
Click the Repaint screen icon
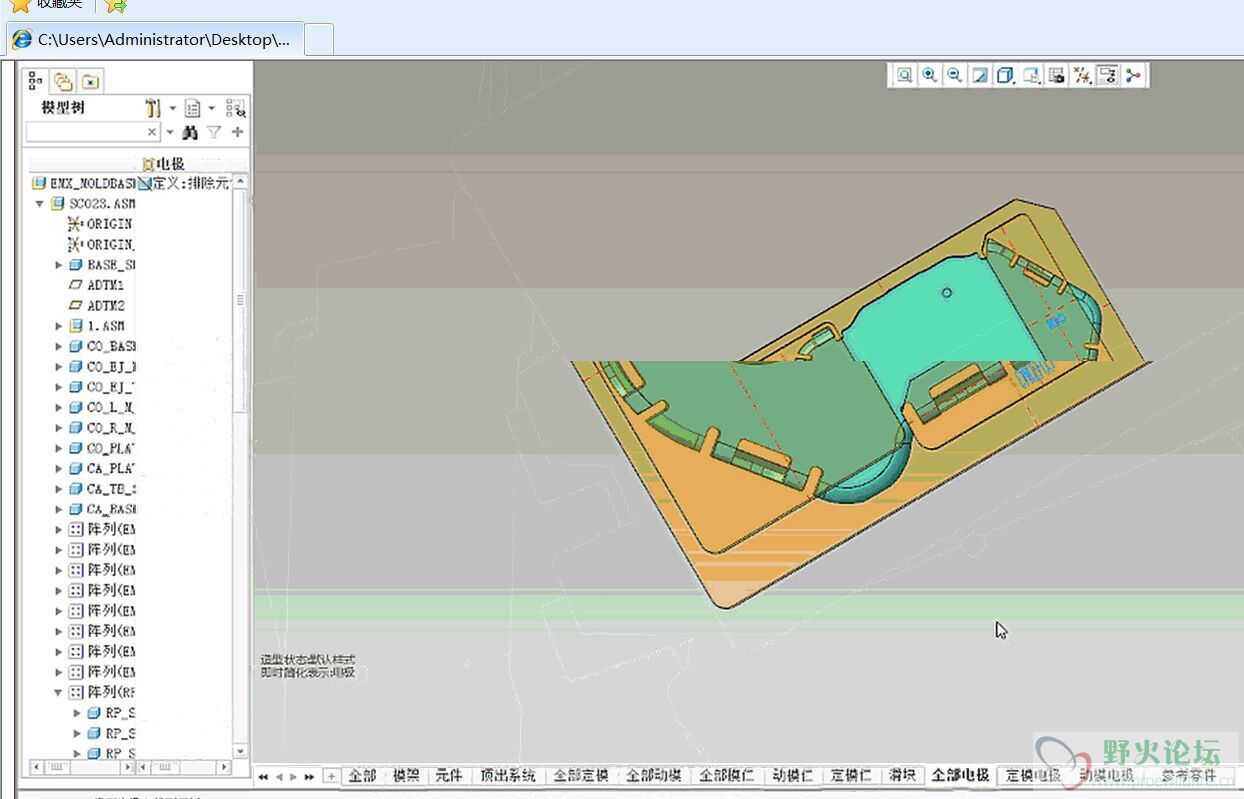click(x=980, y=75)
